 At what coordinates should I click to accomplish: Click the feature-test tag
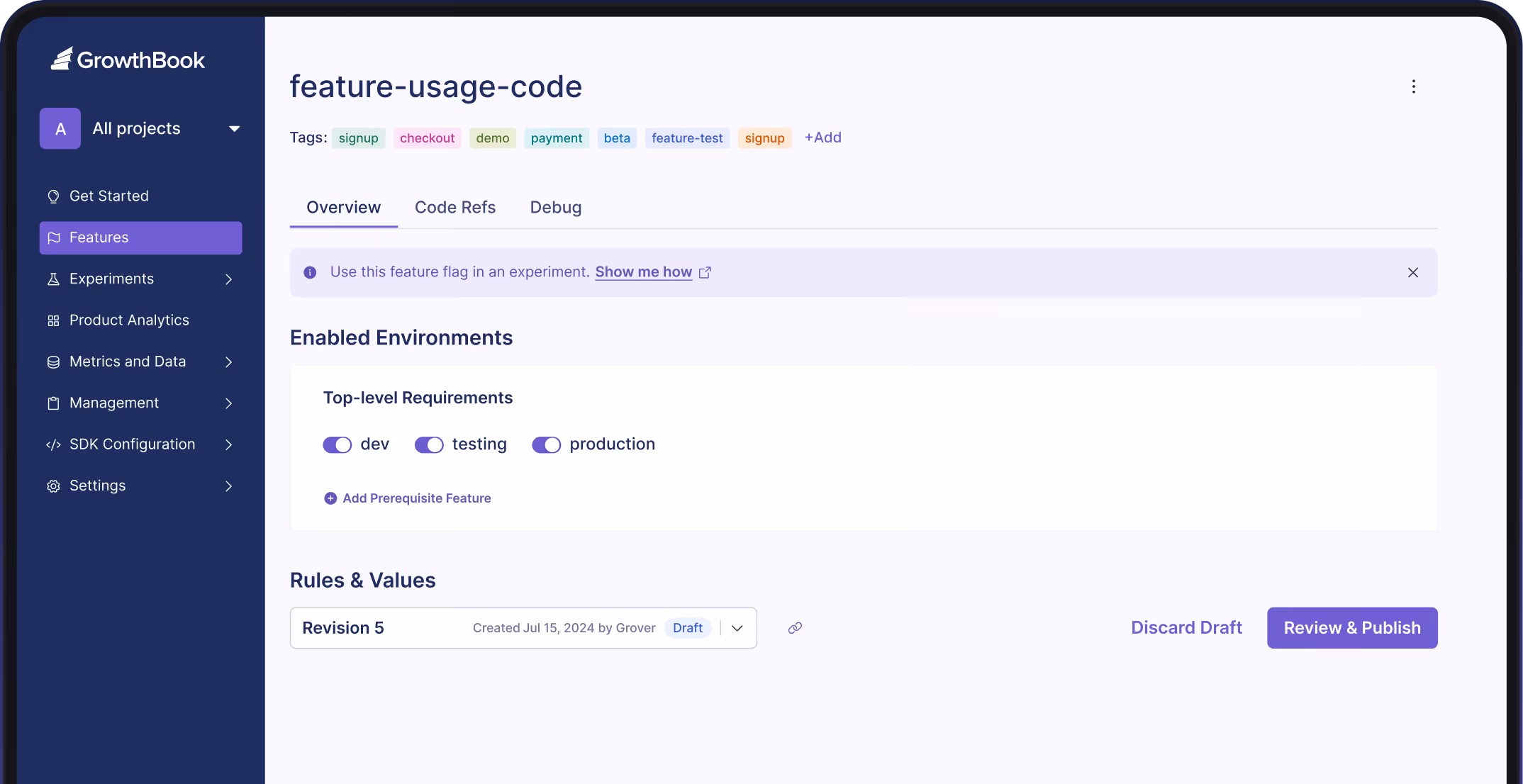coord(687,138)
